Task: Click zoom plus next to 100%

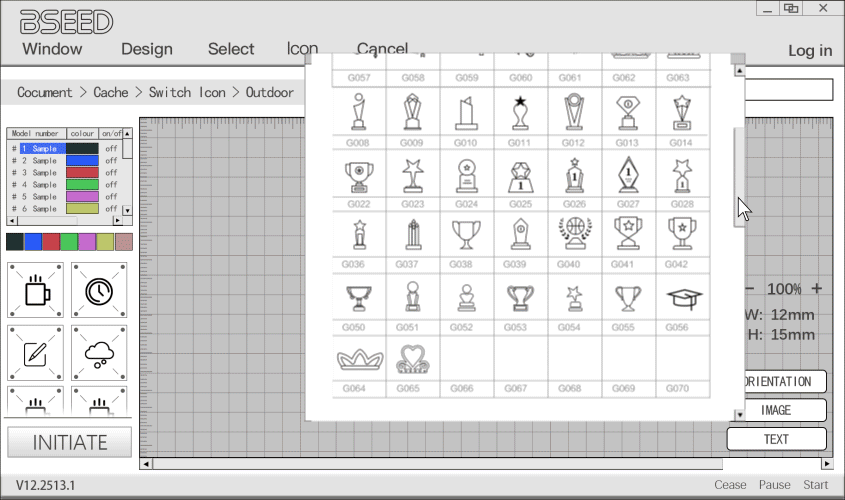Action: pos(817,289)
